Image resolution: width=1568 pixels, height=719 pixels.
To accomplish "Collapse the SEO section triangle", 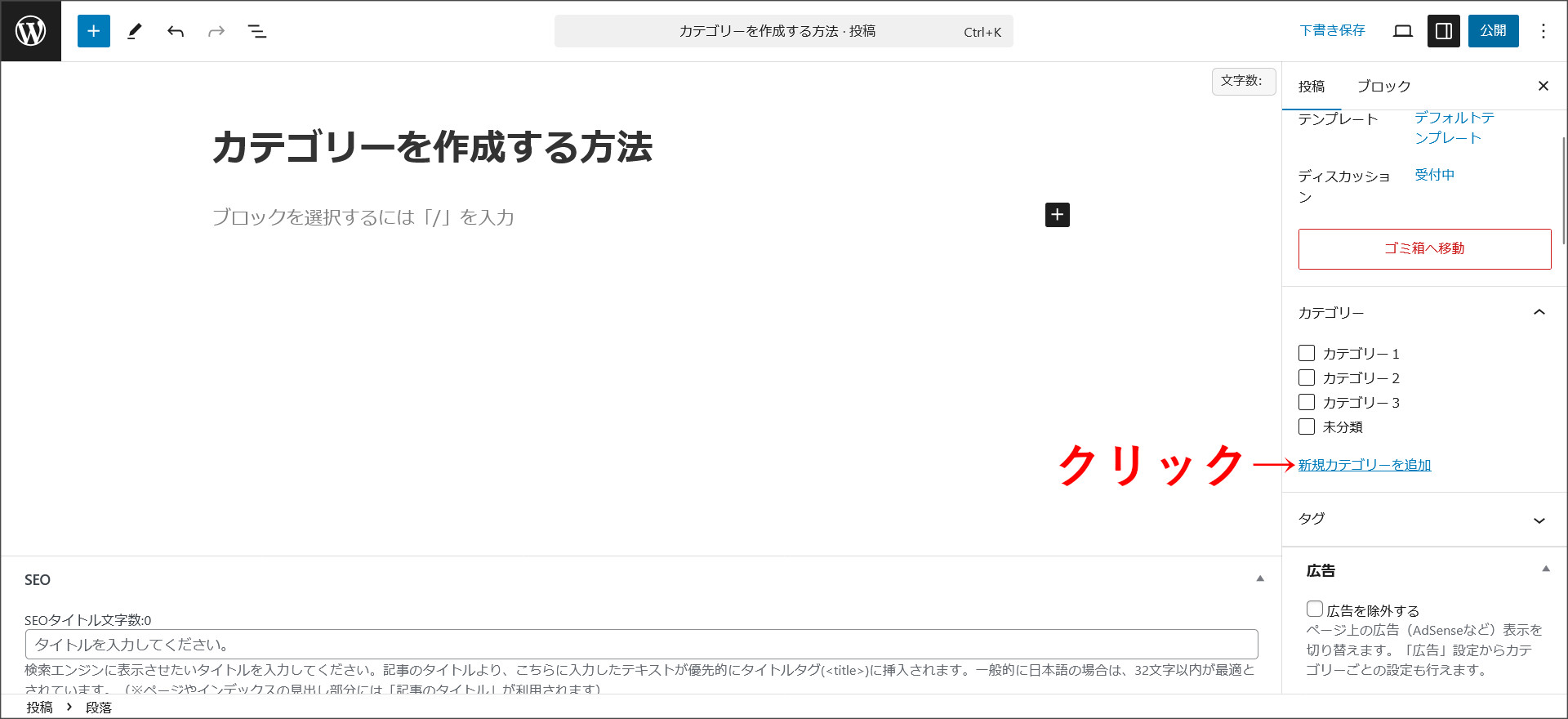I will [1260, 578].
